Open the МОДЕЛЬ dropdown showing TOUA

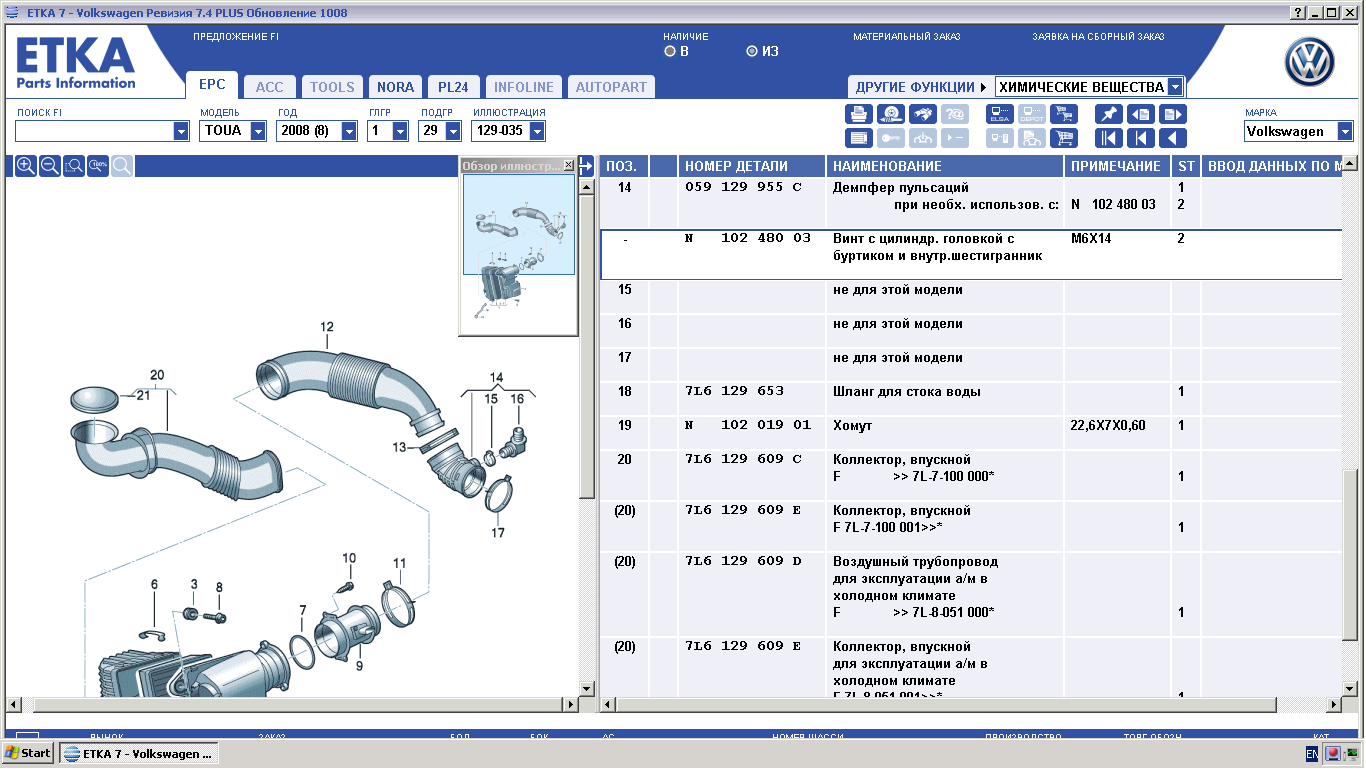coord(258,131)
